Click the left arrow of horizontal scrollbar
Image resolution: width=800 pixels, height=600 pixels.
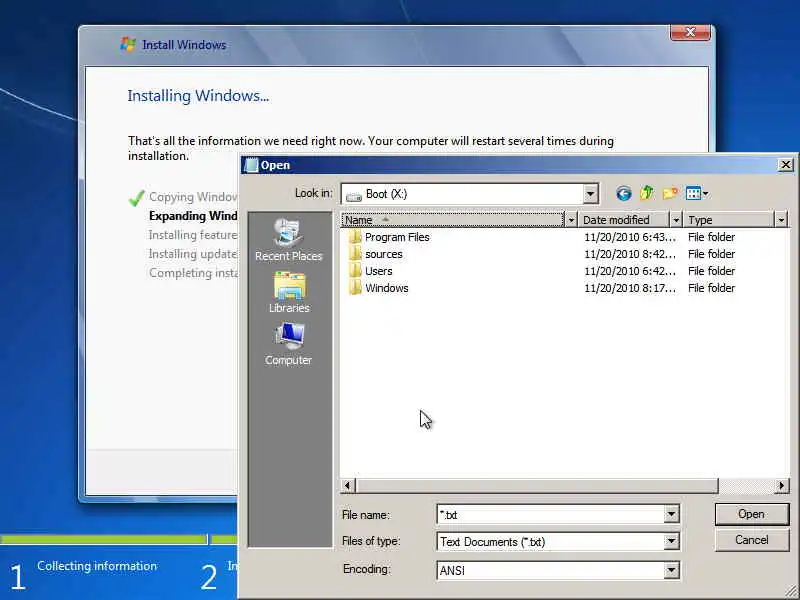[348, 485]
